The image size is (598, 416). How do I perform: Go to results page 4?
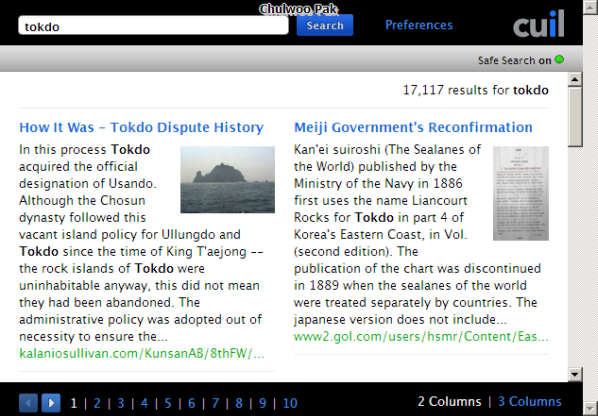click(144, 403)
